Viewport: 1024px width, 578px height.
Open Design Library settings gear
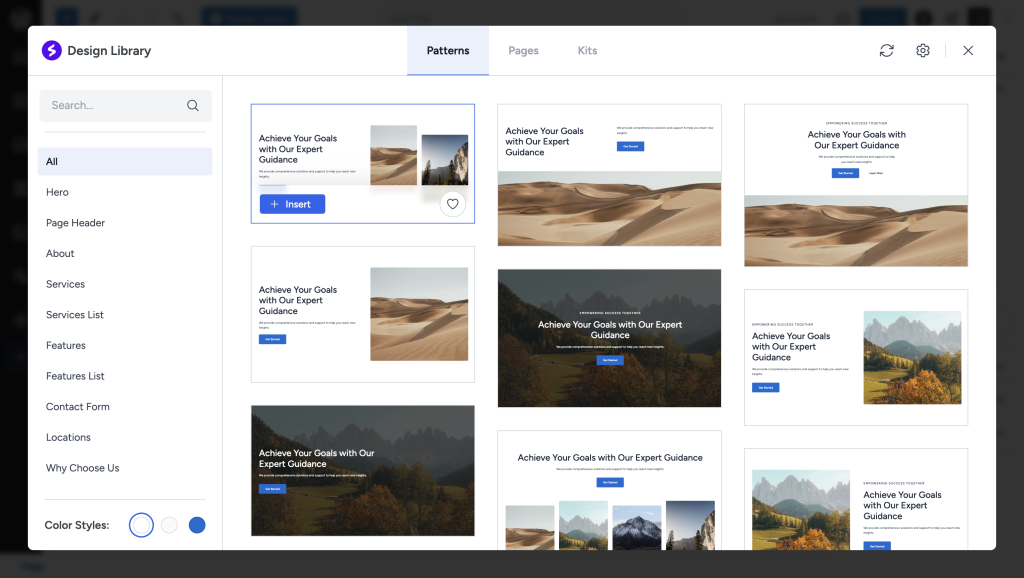pos(923,51)
